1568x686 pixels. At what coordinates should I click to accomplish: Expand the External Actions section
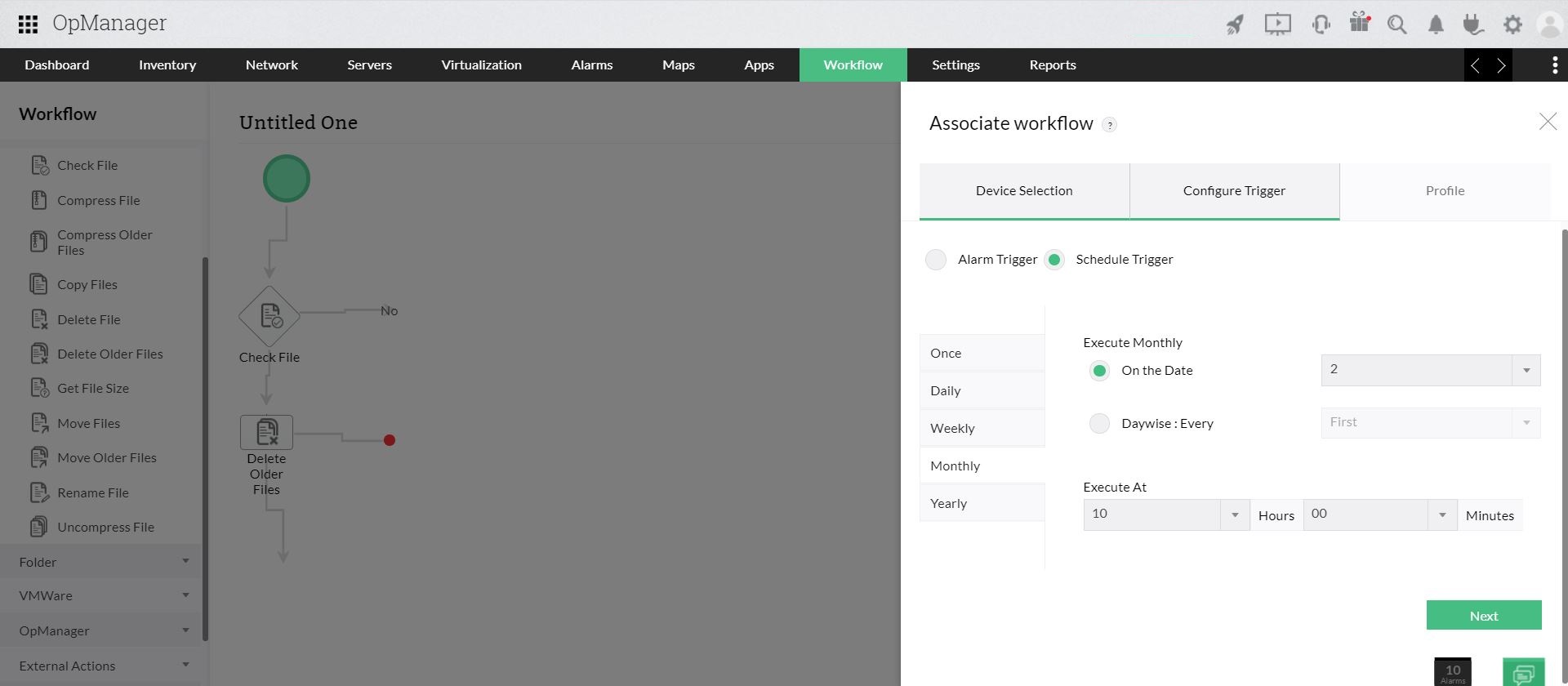[100, 666]
